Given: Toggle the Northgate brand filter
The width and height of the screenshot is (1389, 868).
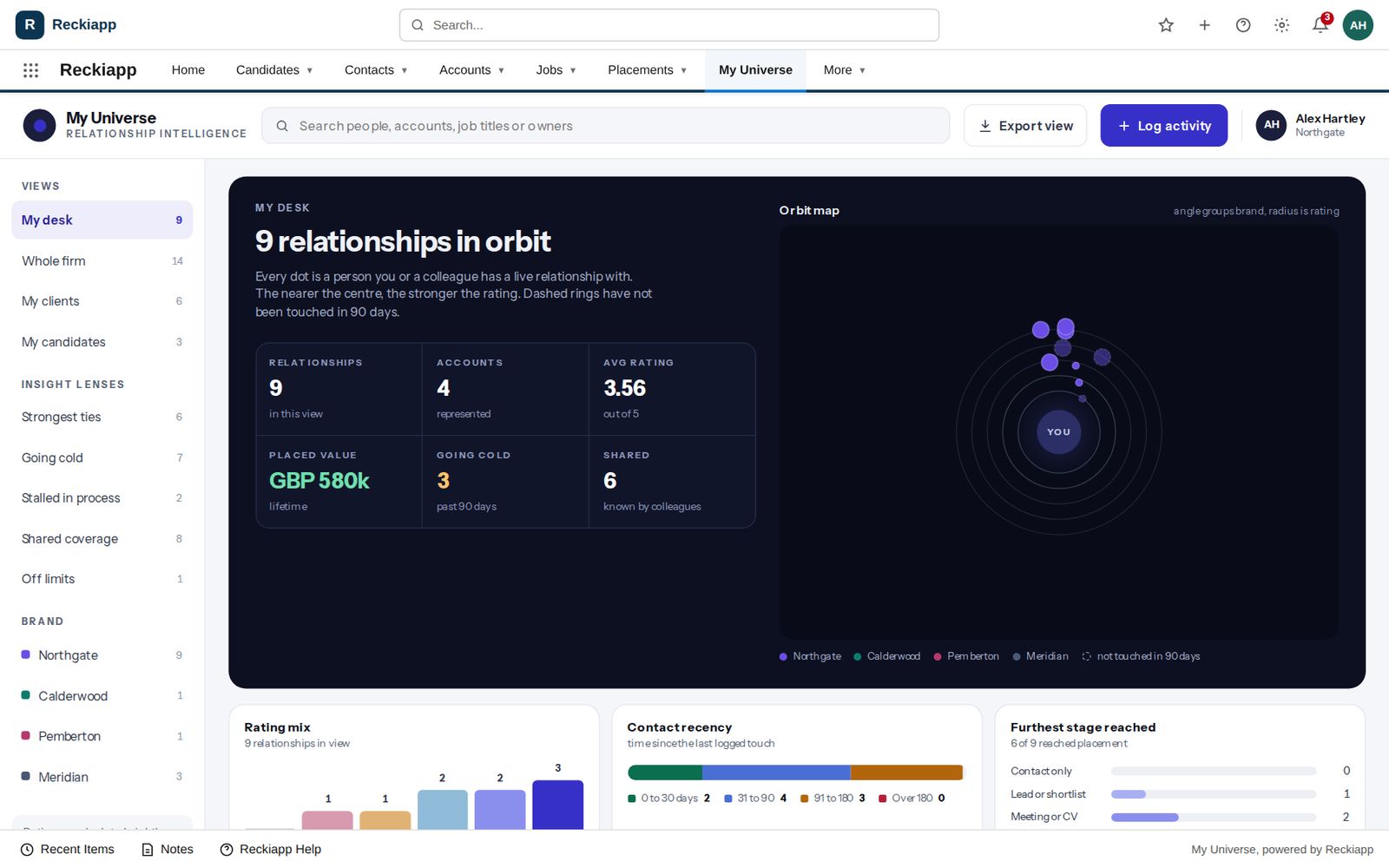Looking at the screenshot, I should (102, 655).
